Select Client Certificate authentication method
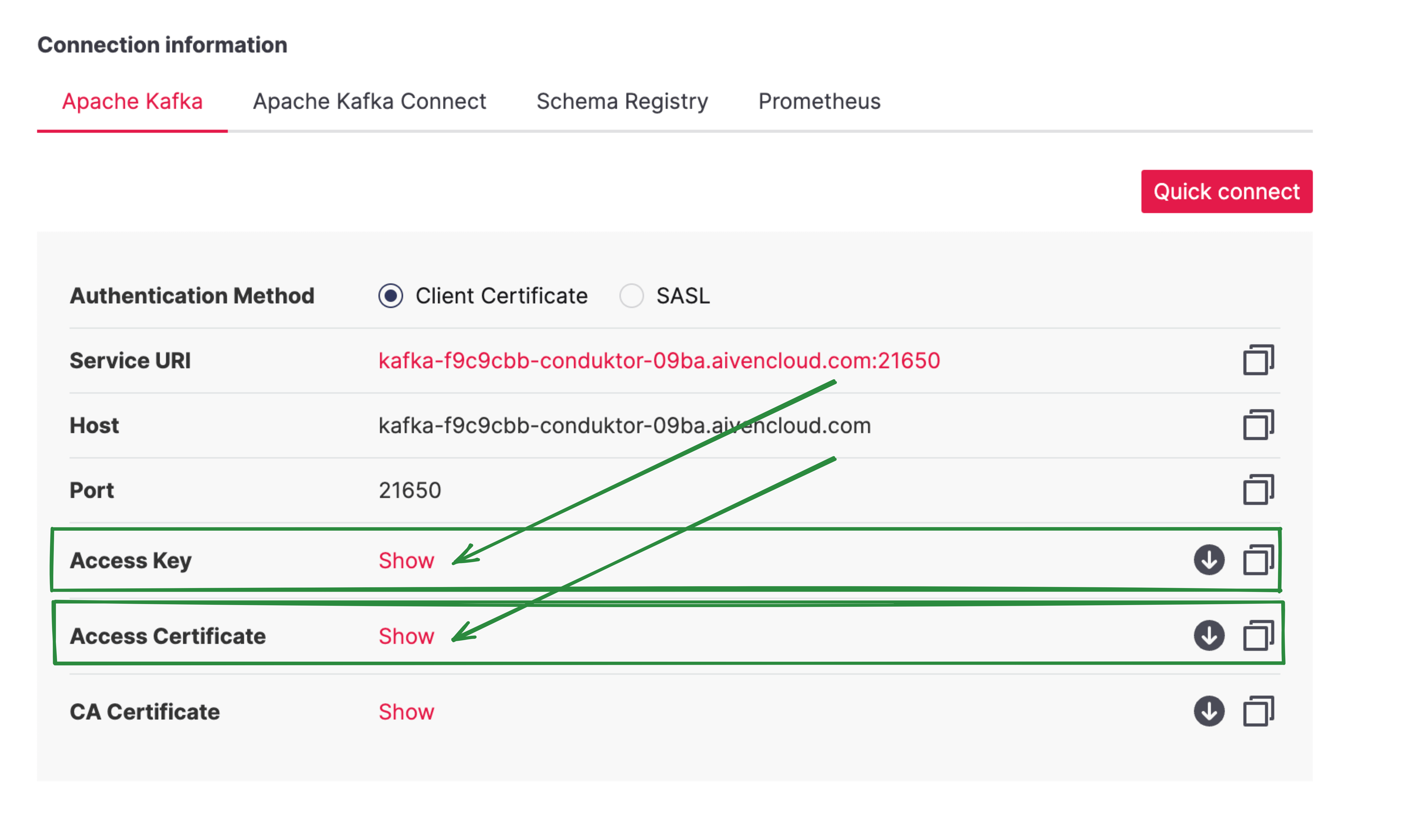1404x840 pixels. tap(391, 295)
